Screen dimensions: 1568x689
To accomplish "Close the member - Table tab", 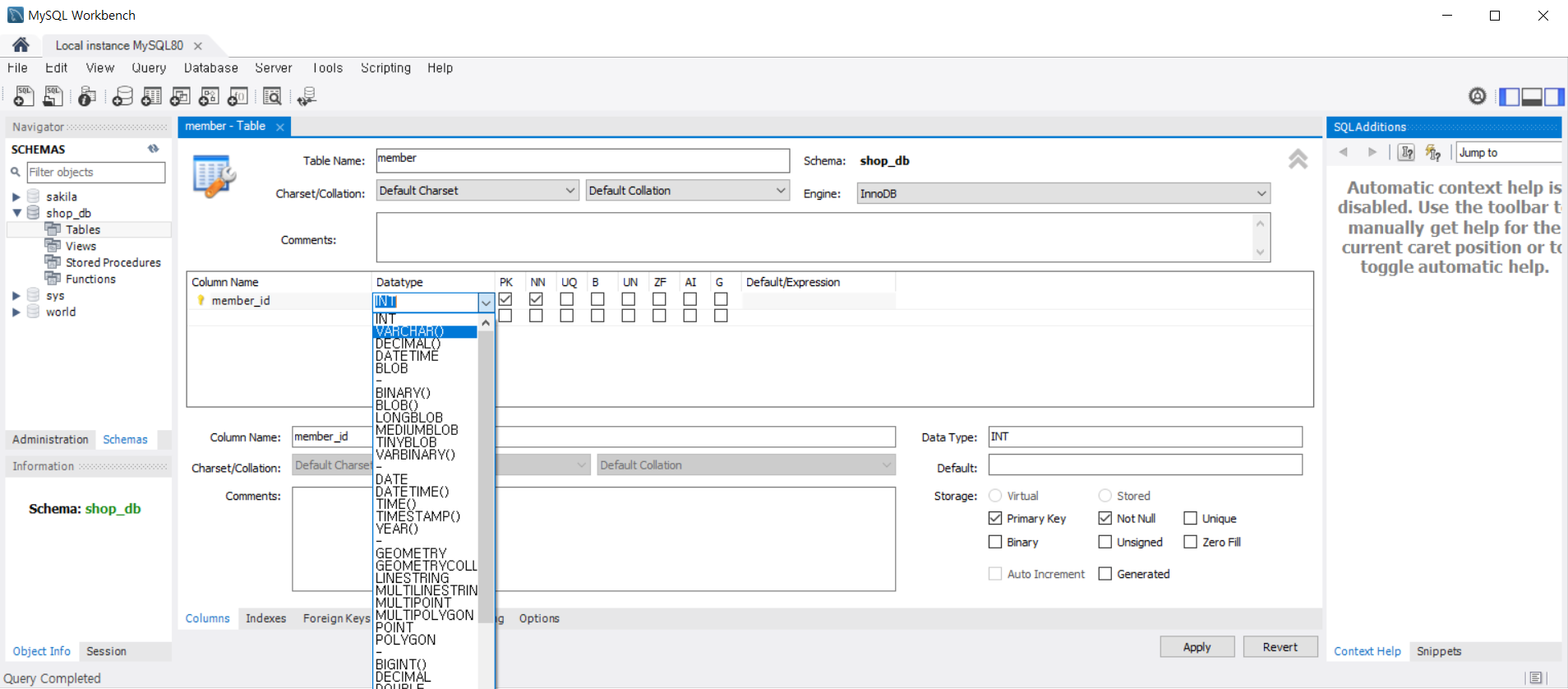I will (280, 127).
